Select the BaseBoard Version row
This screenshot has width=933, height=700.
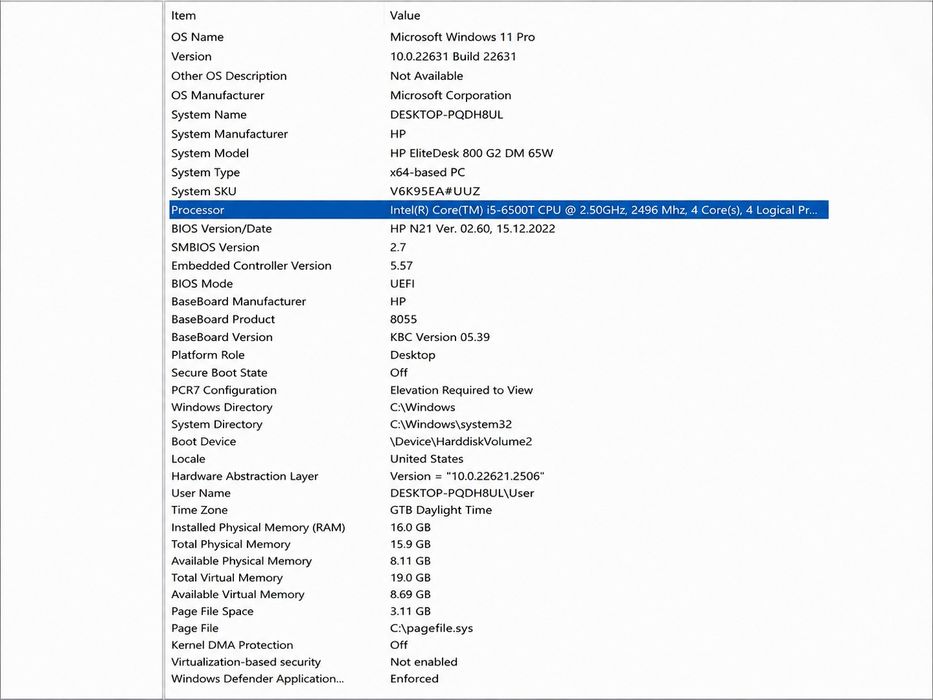(x=499, y=337)
